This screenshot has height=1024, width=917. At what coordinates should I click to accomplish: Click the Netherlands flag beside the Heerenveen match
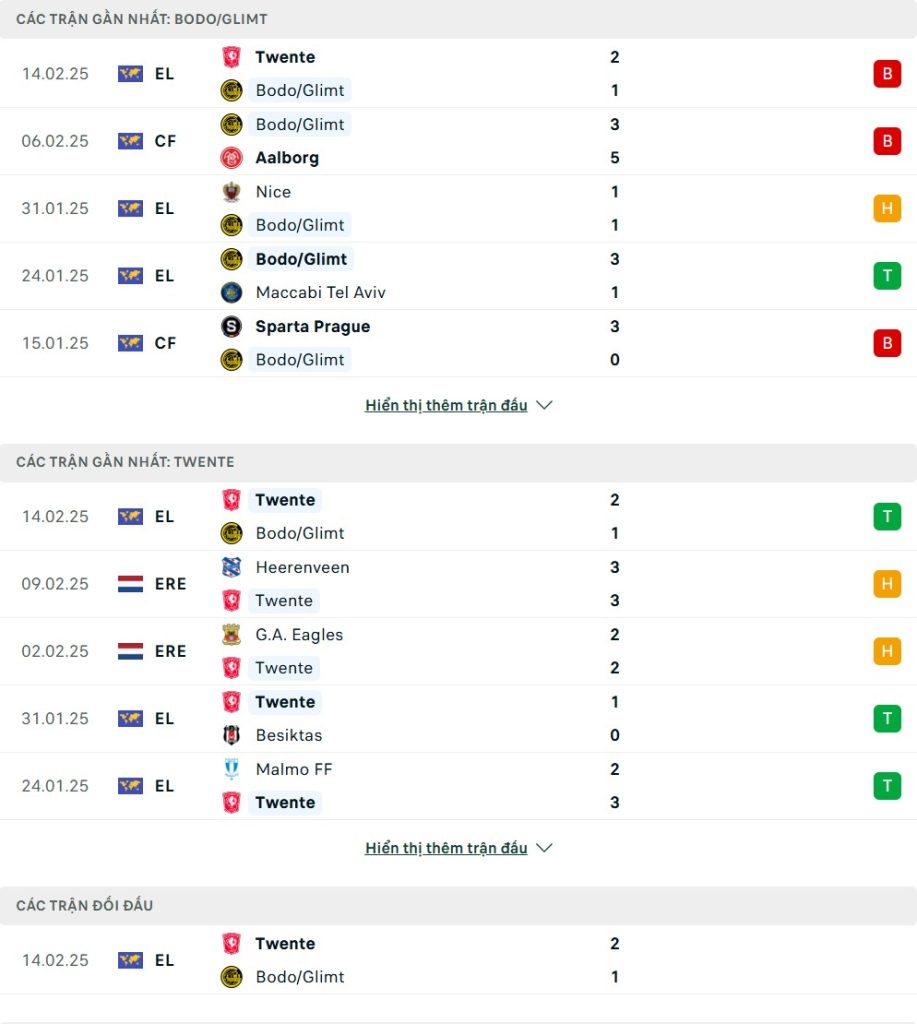pyautogui.click(x=130, y=584)
